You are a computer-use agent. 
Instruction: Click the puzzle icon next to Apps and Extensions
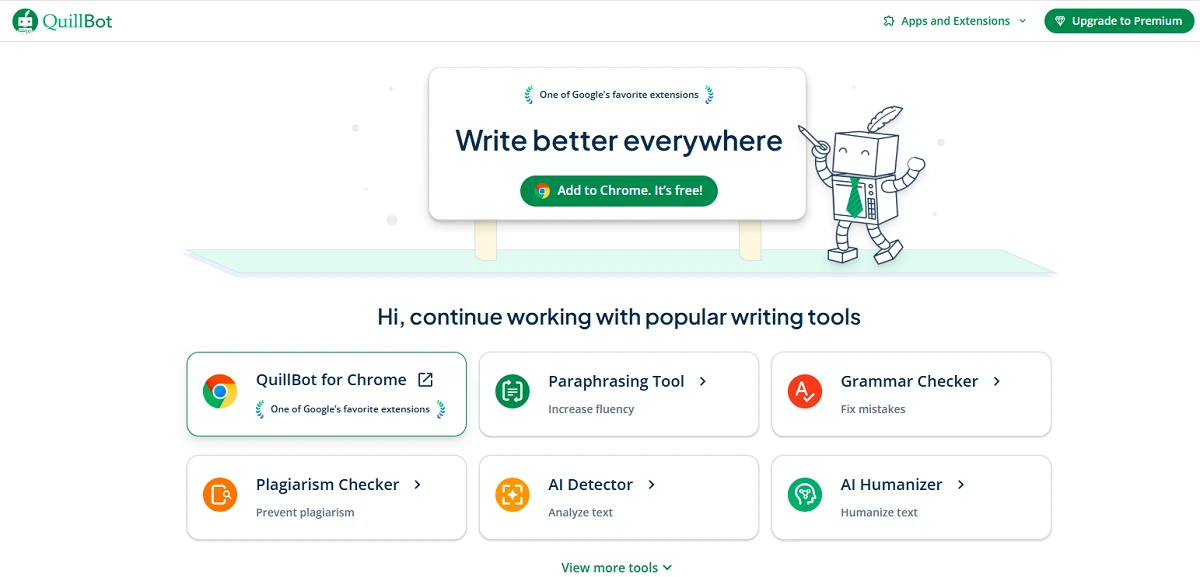(889, 21)
